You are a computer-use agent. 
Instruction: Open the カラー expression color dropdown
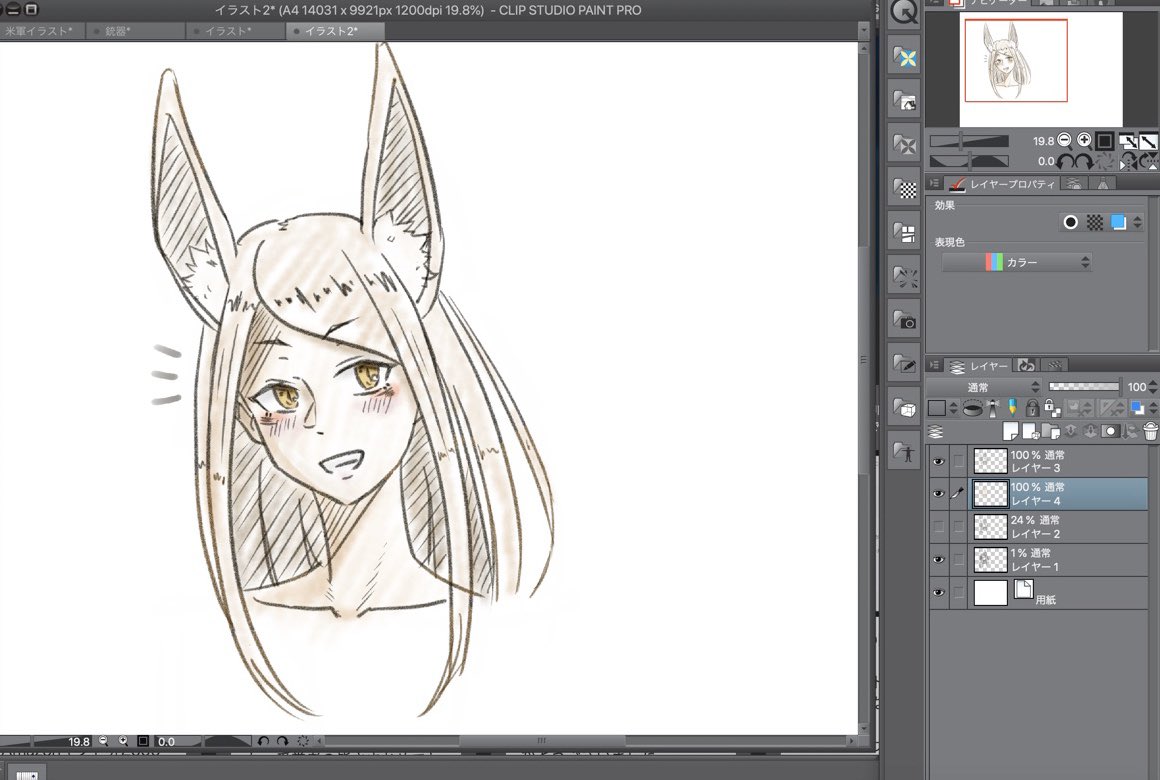click(x=1016, y=262)
